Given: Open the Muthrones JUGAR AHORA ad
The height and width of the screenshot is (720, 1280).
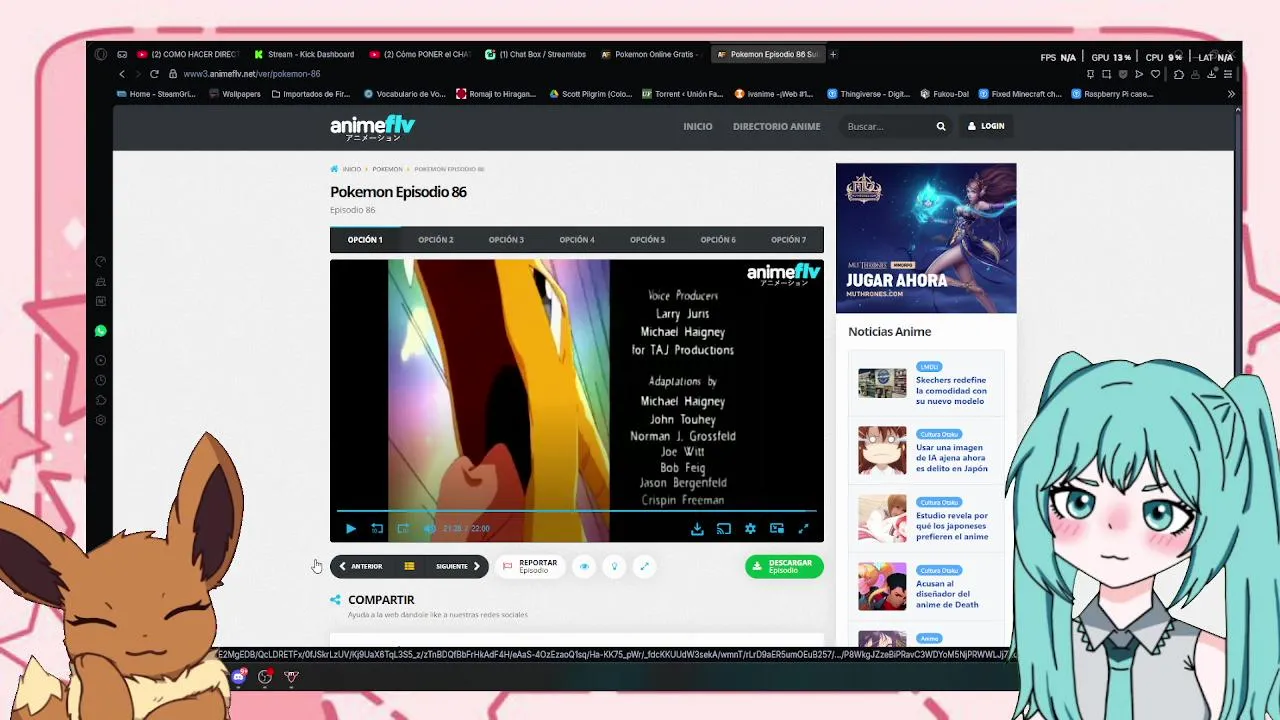Looking at the screenshot, I should point(926,238).
